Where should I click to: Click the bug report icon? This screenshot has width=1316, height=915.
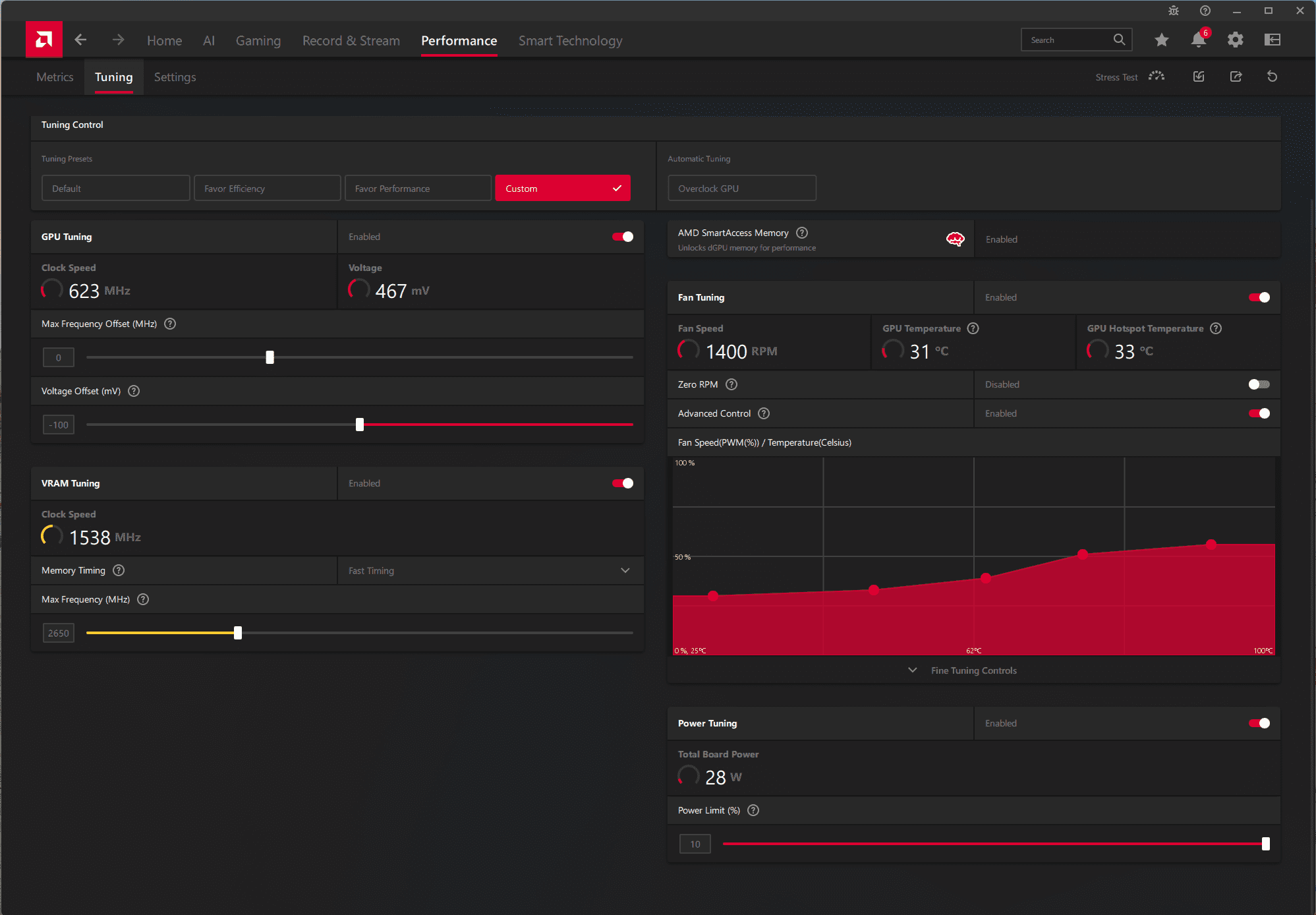pyautogui.click(x=1174, y=11)
